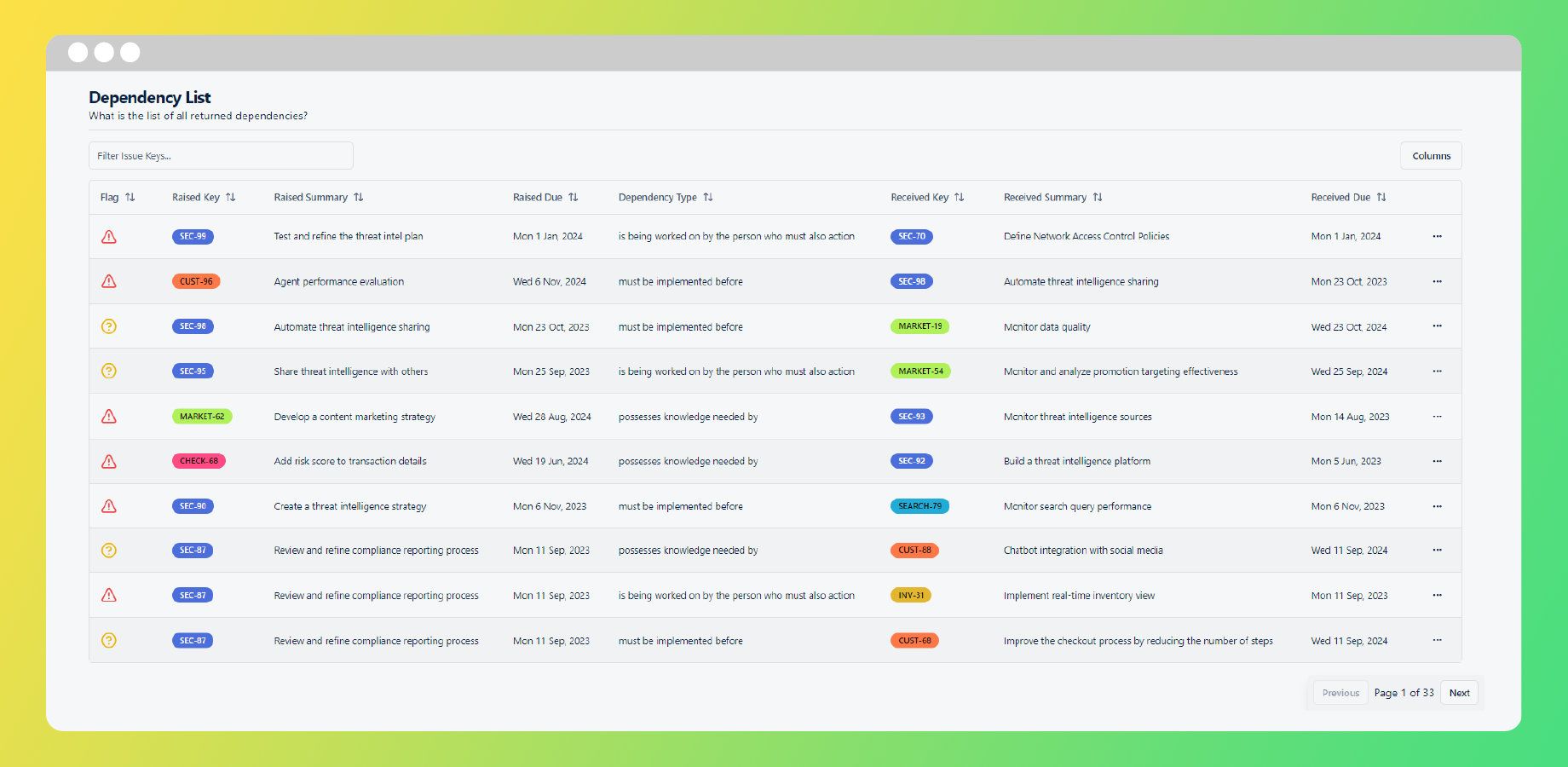The height and width of the screenshot is (767, 1568).
Task: Open row actions menu for SEC-92 row
Action: pyautogui.click(x=1438, y=461)
